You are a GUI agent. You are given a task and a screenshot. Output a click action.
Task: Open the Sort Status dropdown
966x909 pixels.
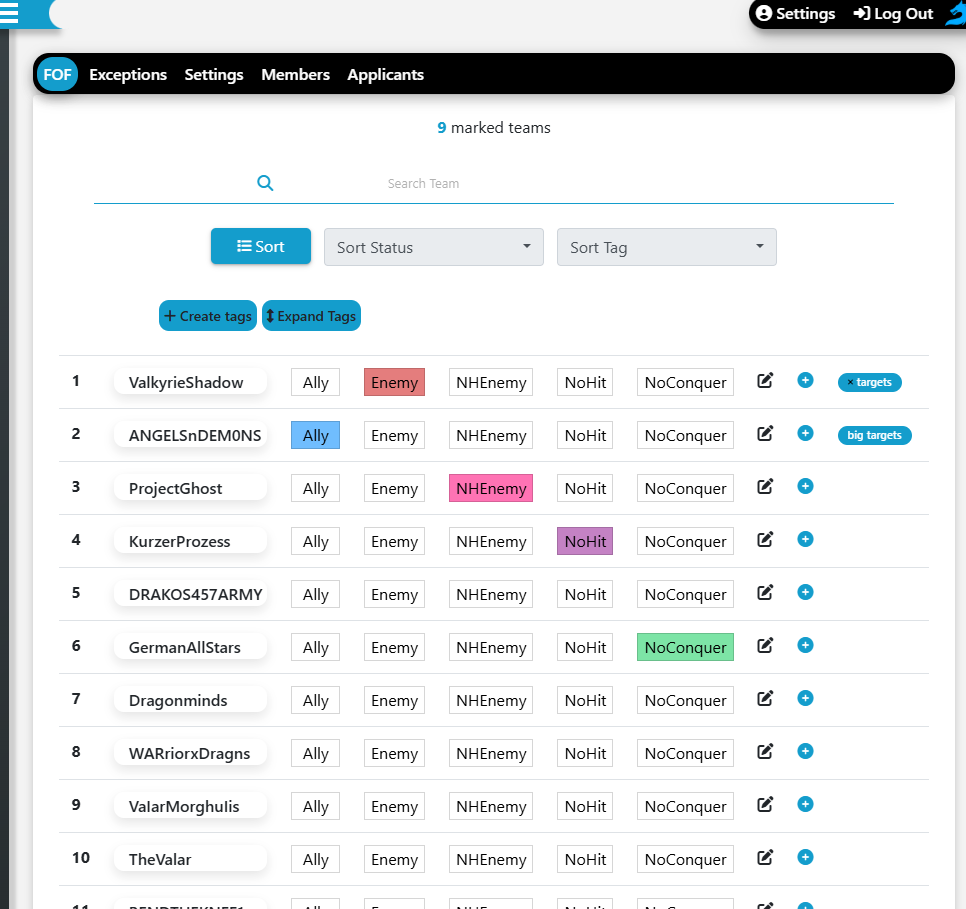click(433, 247)
